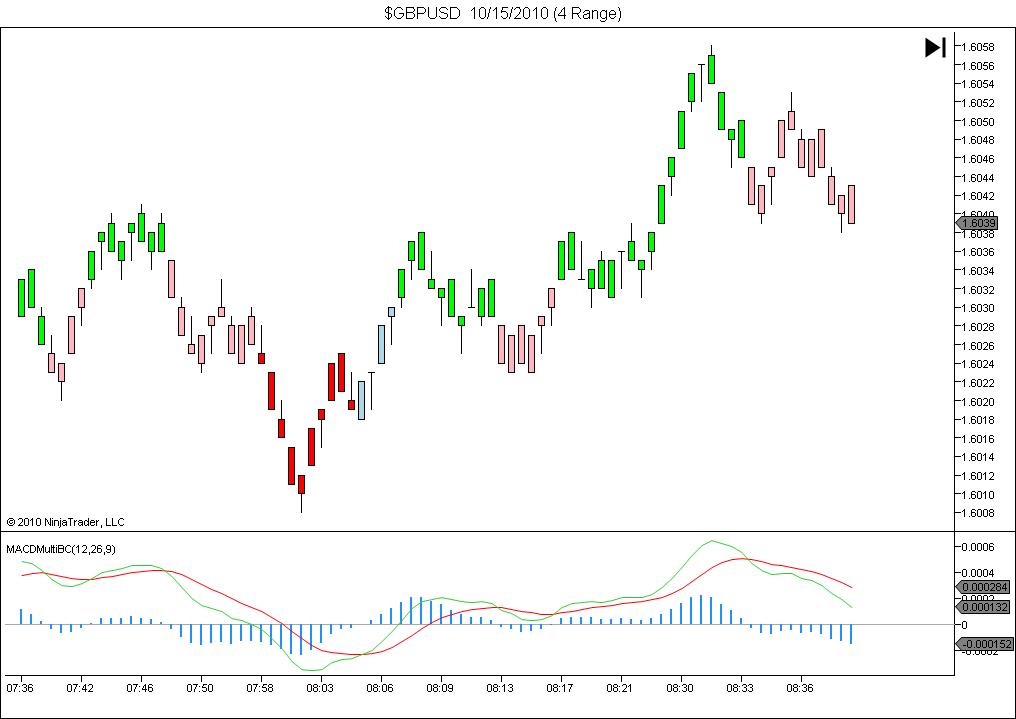Image resolution: width=1016 pixels, height=719 pixels.
Task: Click the 1.6050 price axis label
Action: coord(978,122)
